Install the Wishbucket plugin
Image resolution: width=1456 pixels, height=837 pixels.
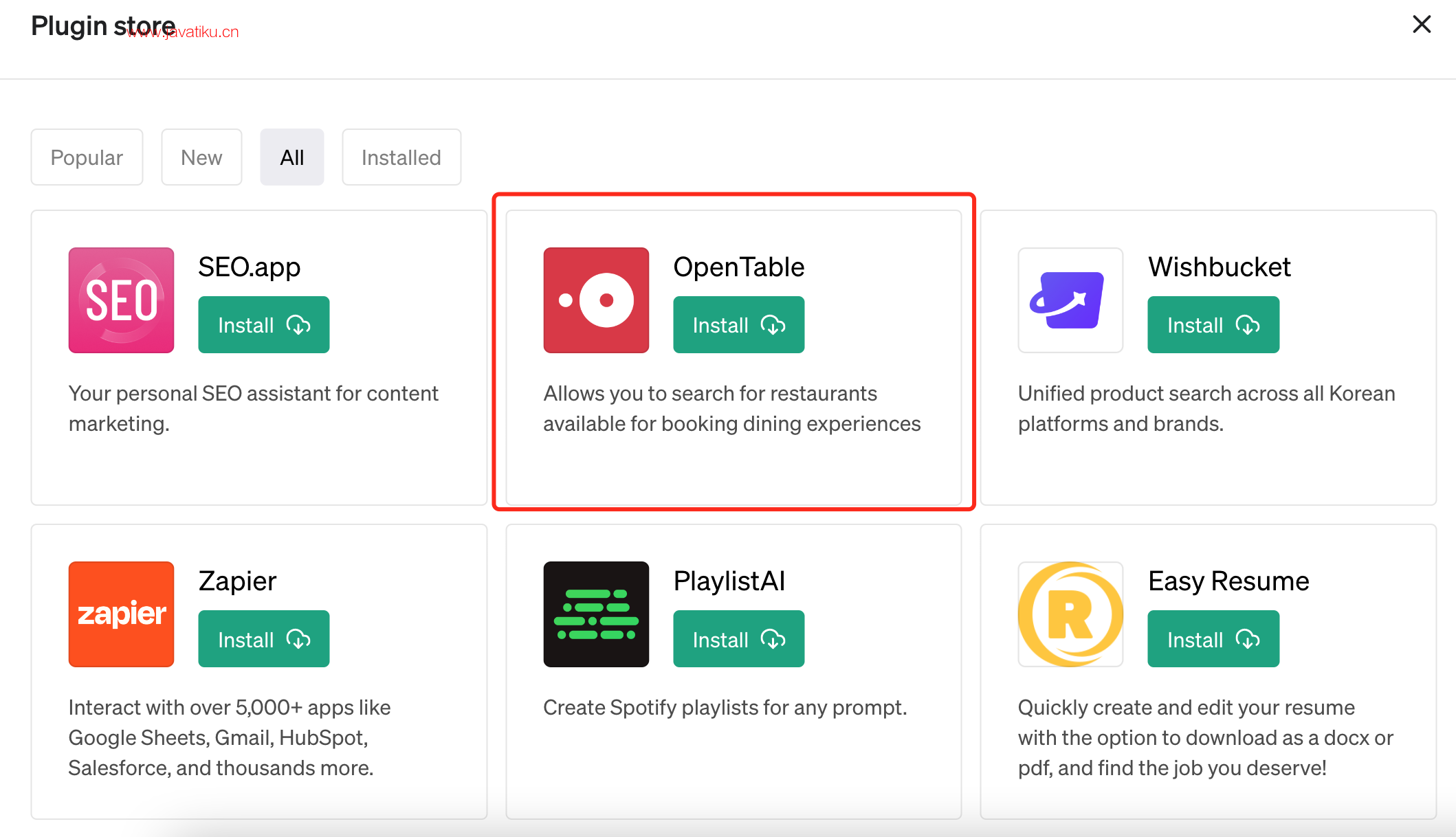[x=1213, y=325]
